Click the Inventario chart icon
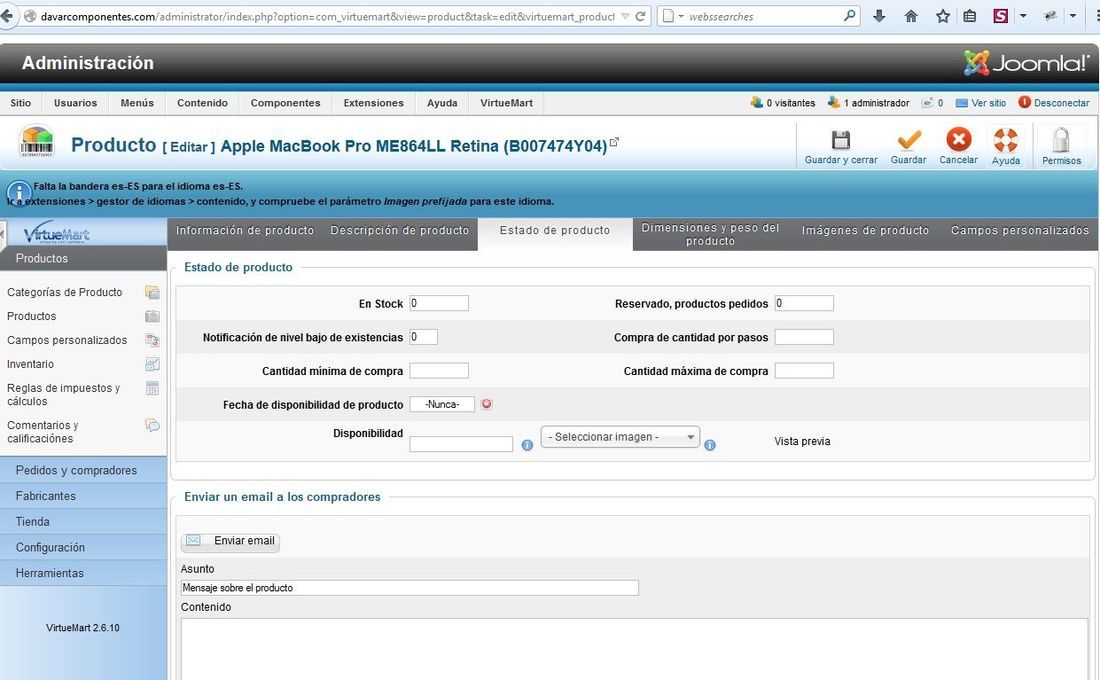 click(152, 364)
